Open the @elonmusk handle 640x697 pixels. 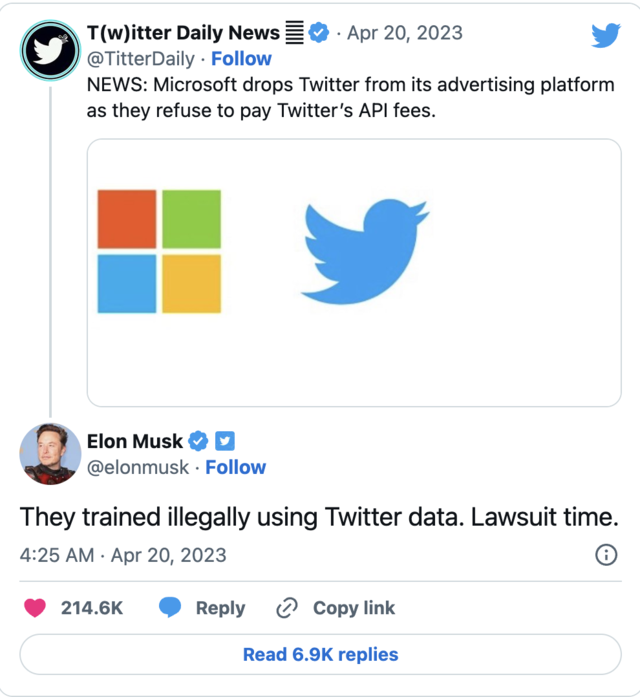[139, 467]
